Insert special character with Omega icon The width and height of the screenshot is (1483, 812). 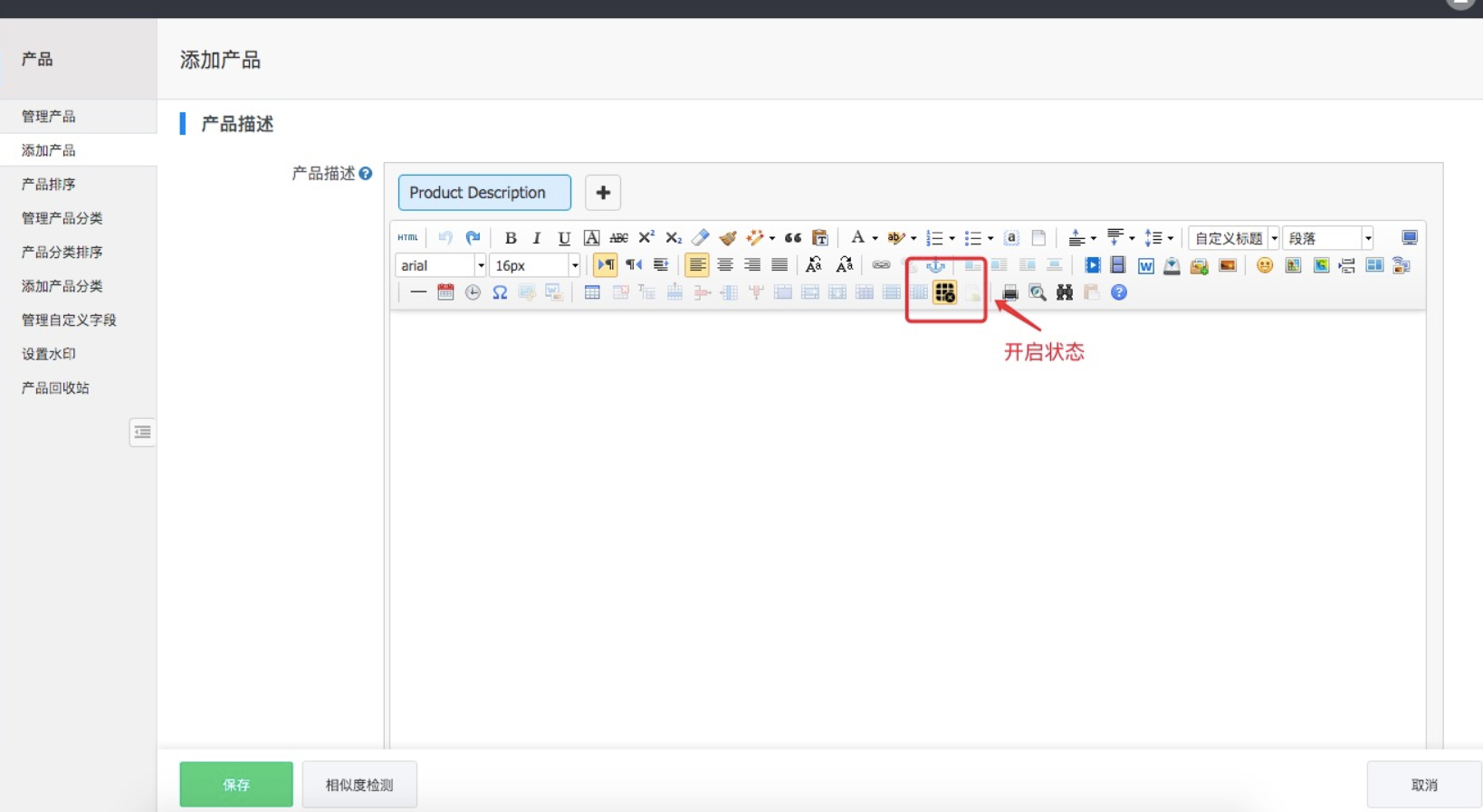pos(500,292)
